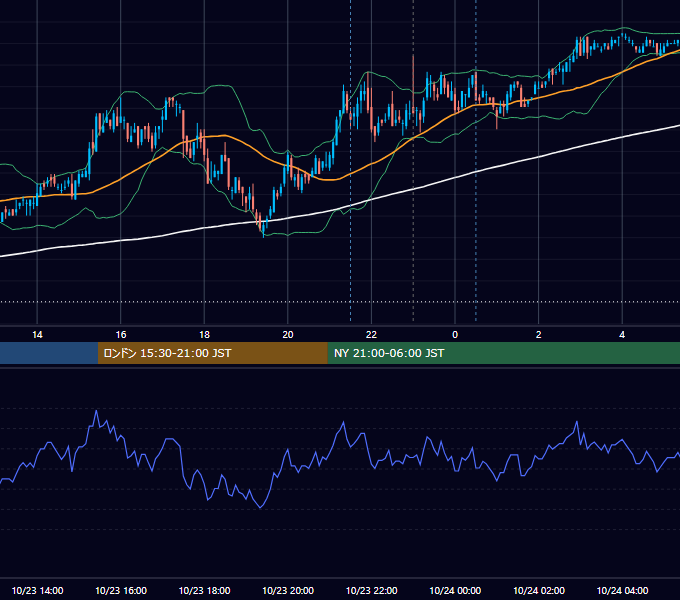680x600 pixels.
Task: Click the hour label 4 on the time axis
Action: (x=622, y=335)
